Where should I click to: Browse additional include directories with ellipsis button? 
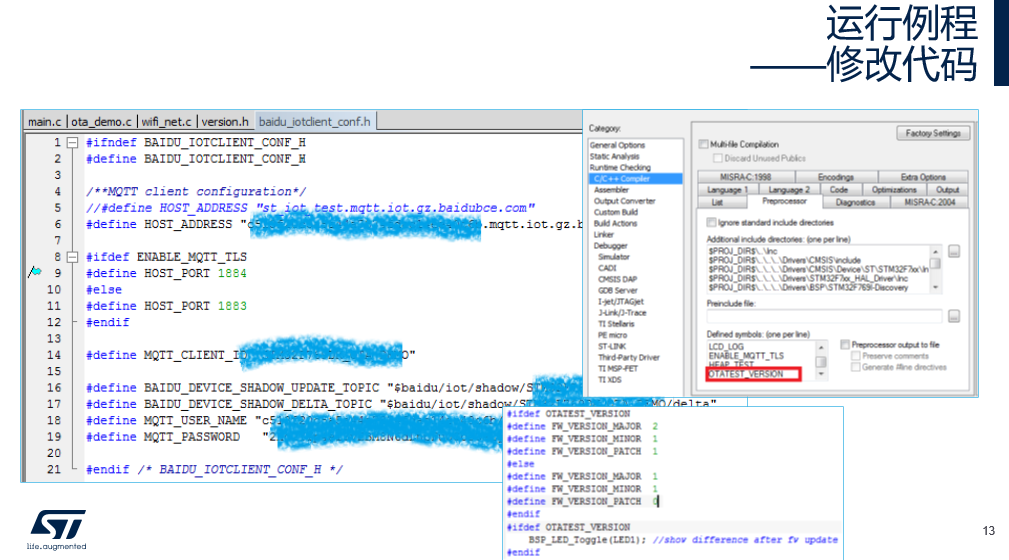point(954,252)
